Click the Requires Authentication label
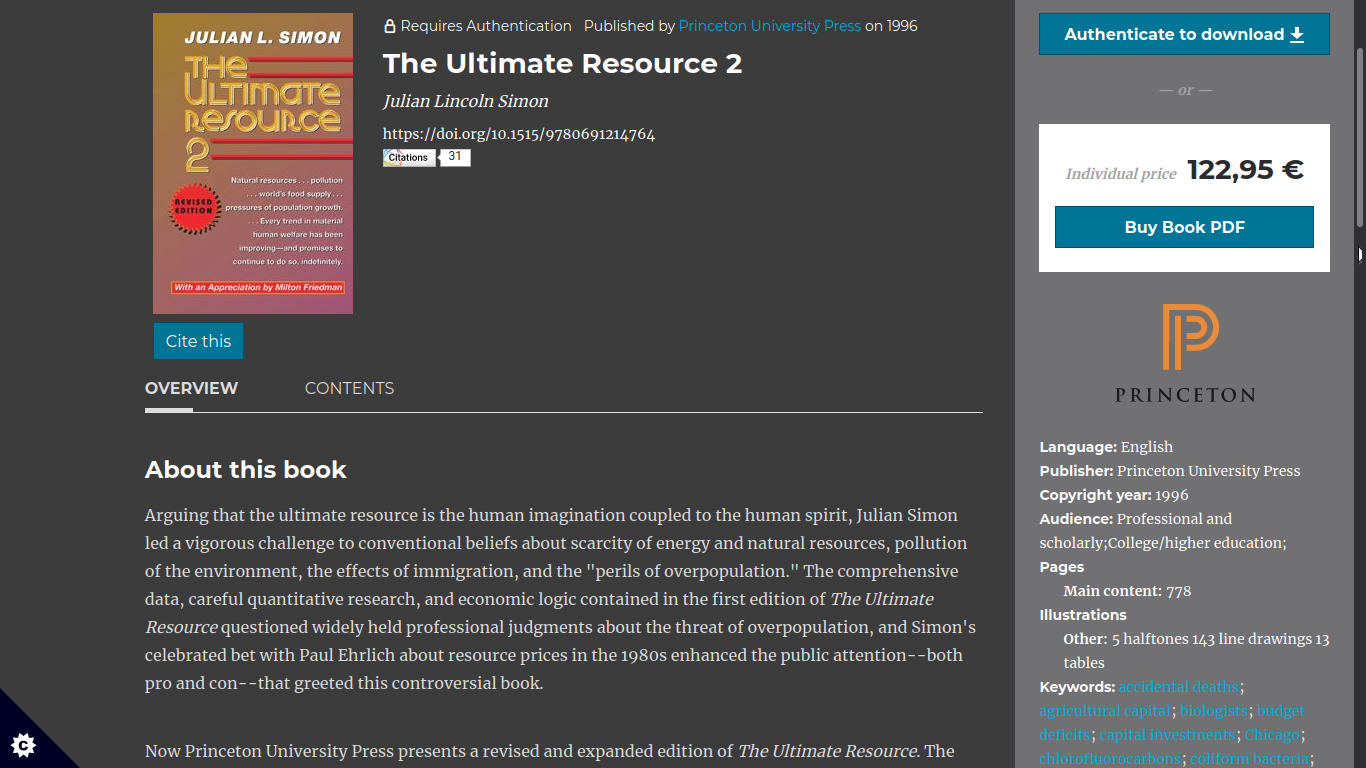1366x768 pixels. [x=486, y=26]
